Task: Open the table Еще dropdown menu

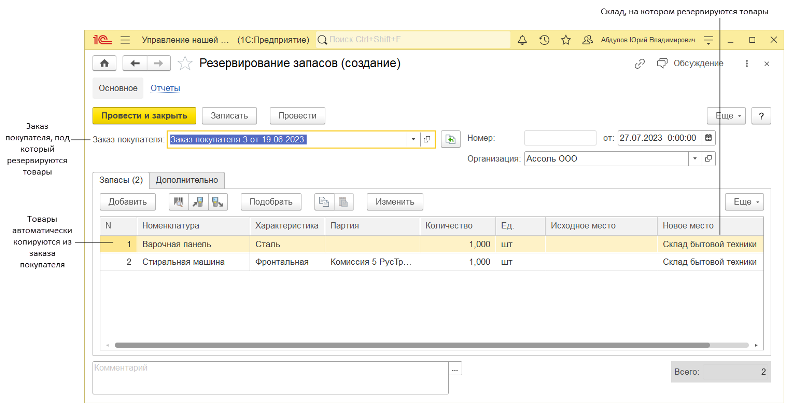Action: pyautogui.click(x=745, y=202)
